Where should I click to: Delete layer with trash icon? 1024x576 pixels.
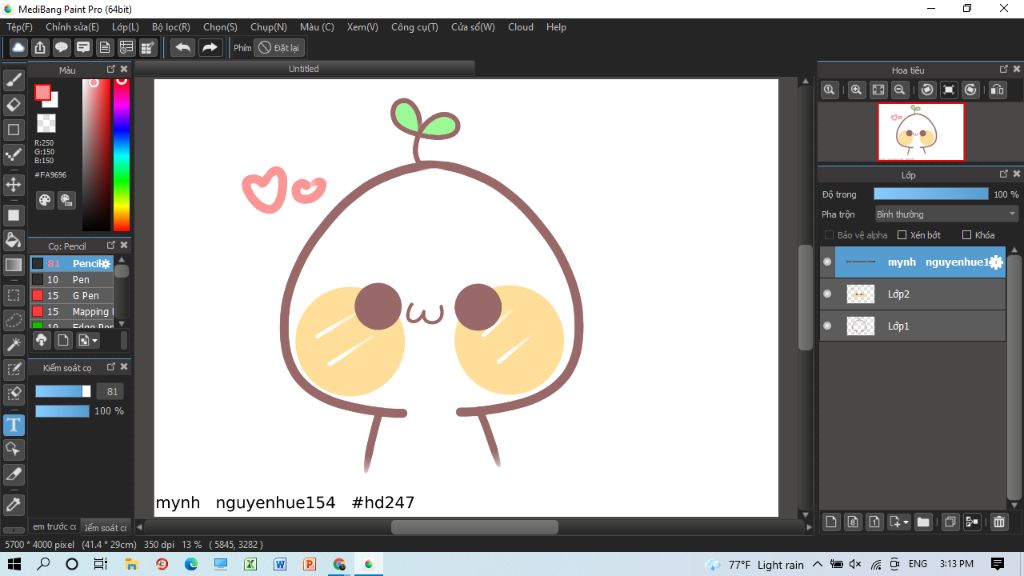(999, 522)
